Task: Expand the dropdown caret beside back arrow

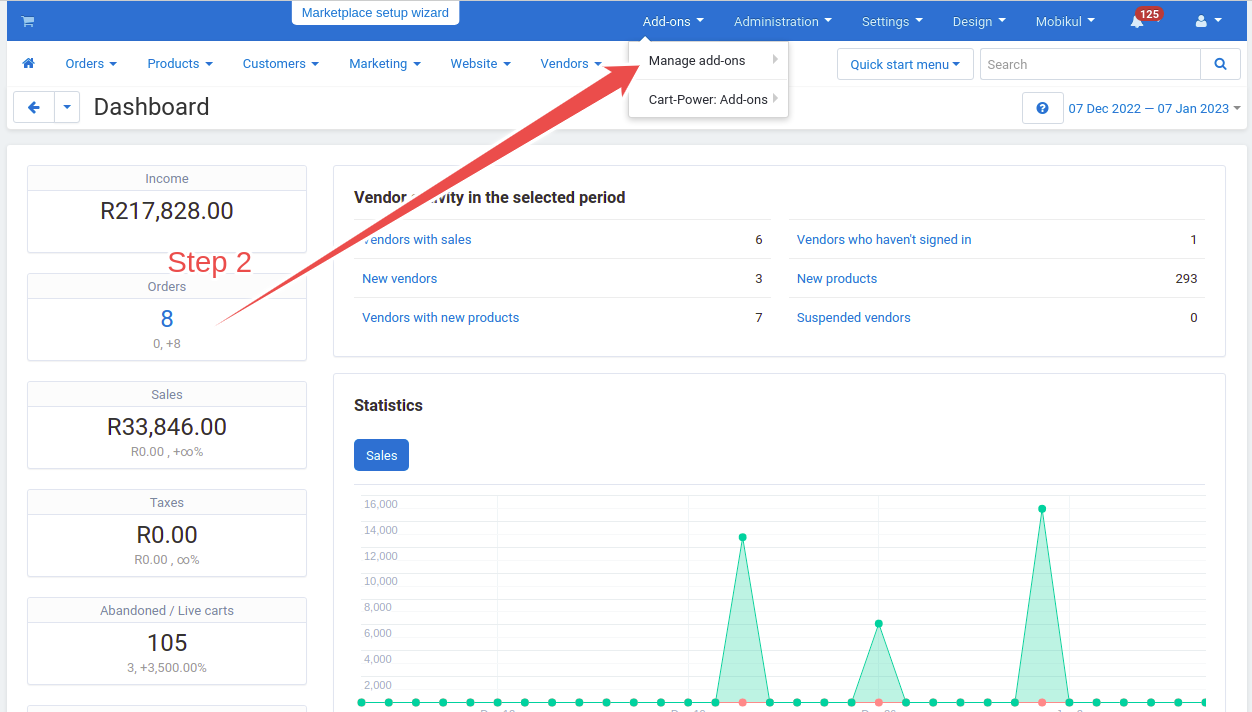Action: coord(67,107)
